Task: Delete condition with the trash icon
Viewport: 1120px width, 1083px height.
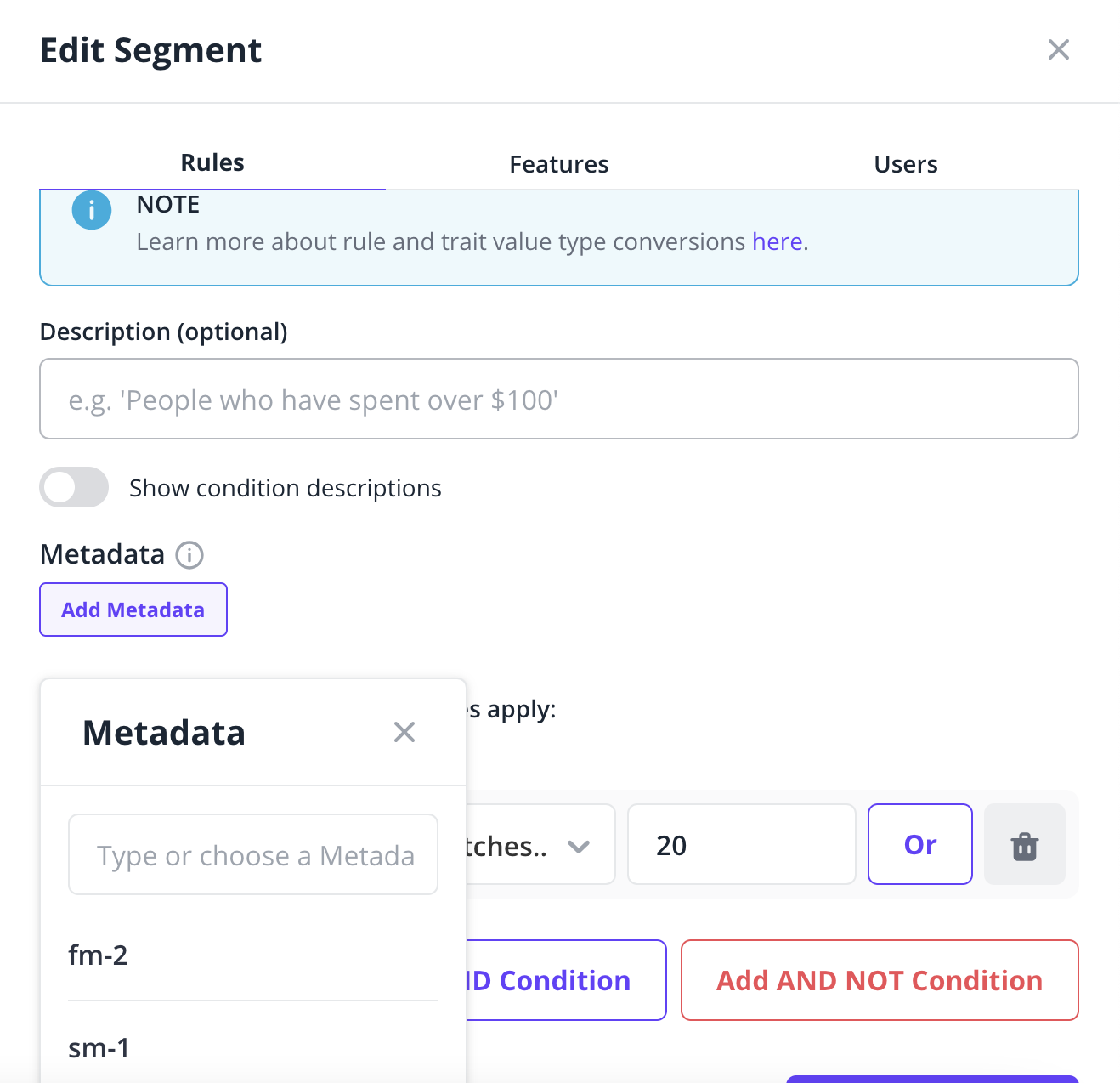Action: click(x=1025, y=845)
